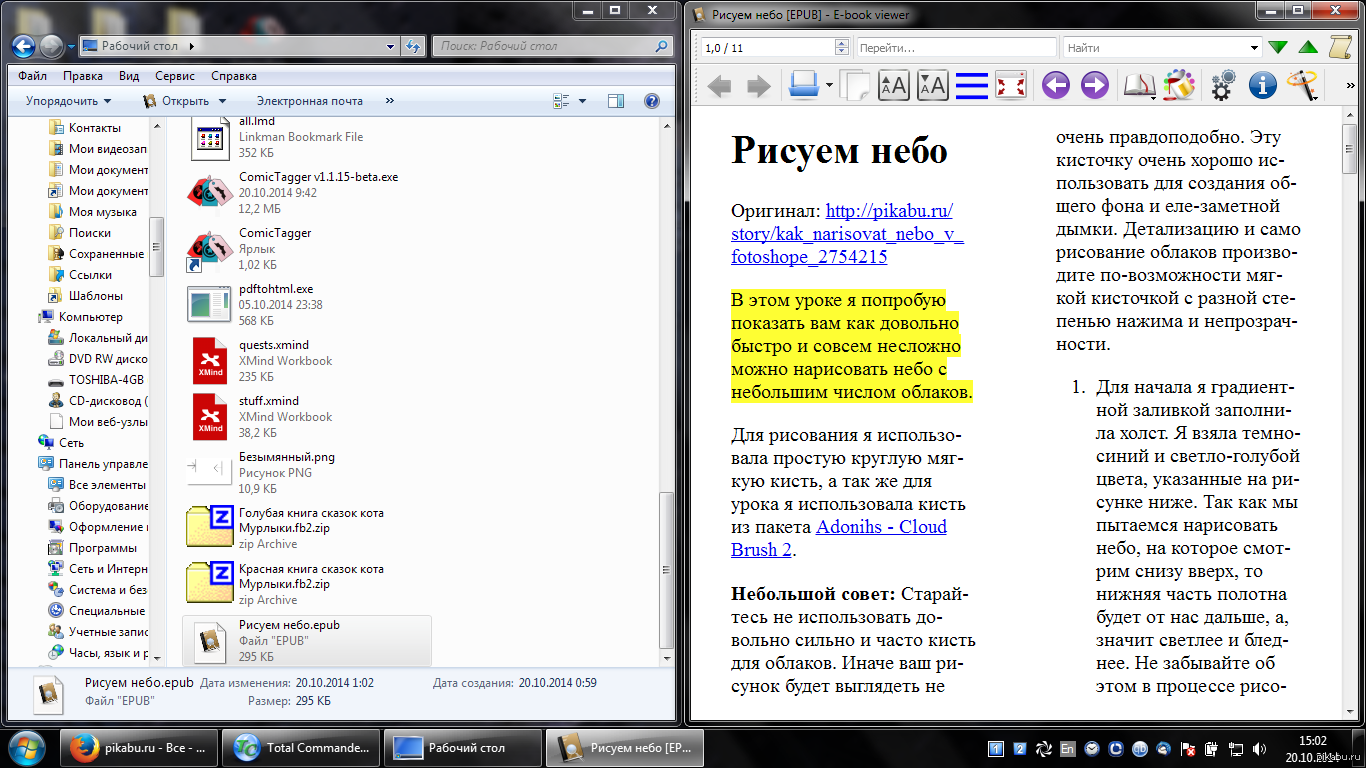Switch to Total Commander taskbar button
This screenshot has width=1366, height=768.
click(301, 747)
